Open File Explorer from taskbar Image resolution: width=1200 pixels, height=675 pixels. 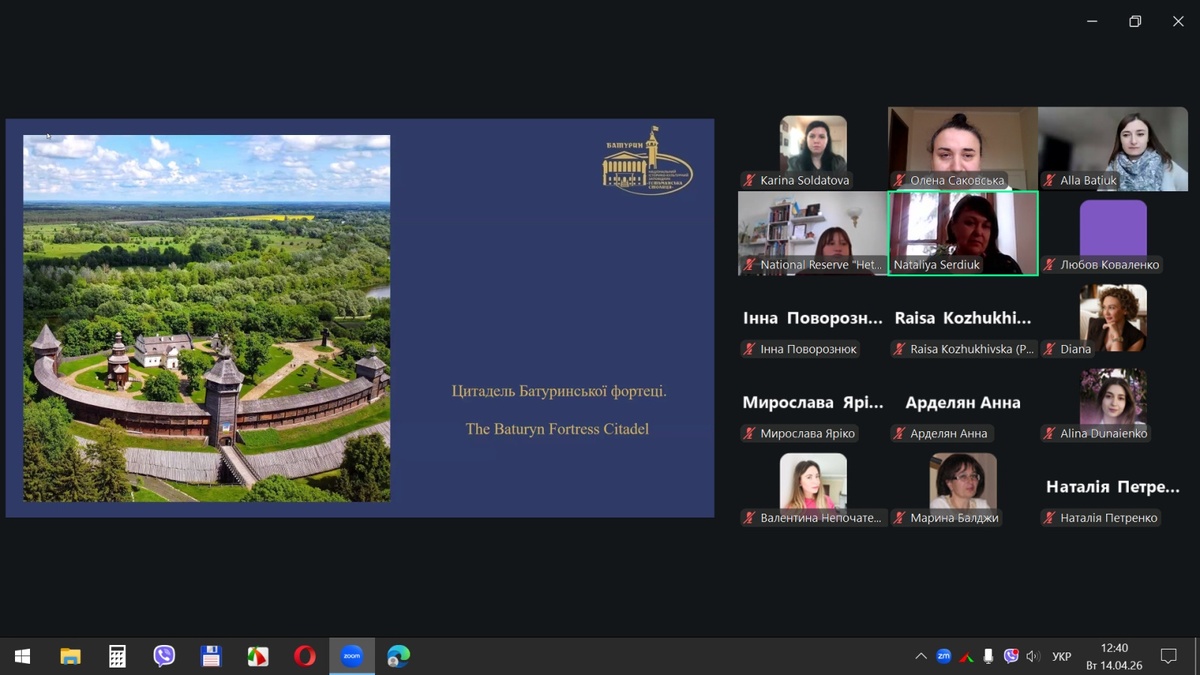70,656
